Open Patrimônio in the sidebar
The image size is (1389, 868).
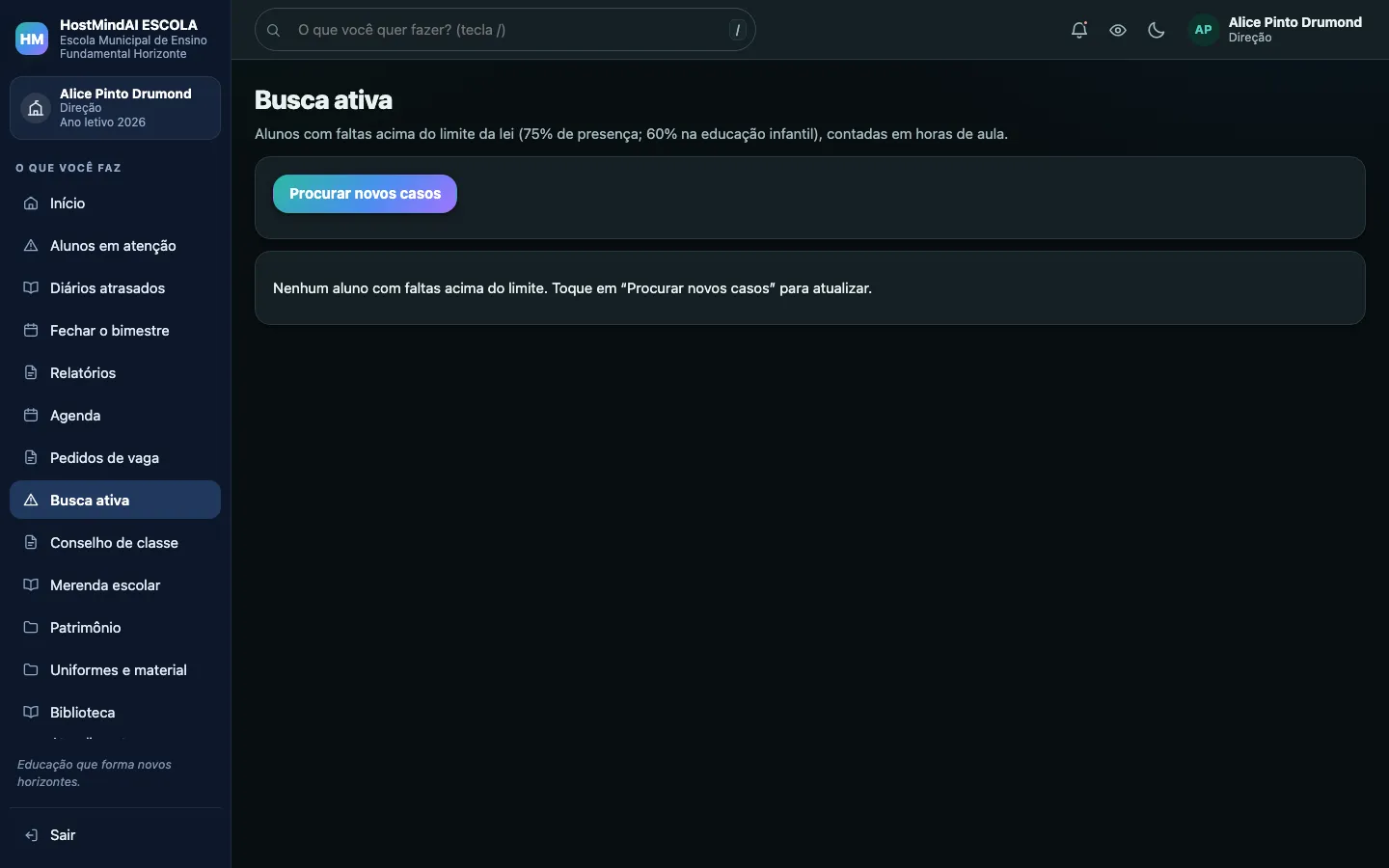(115, 628)
